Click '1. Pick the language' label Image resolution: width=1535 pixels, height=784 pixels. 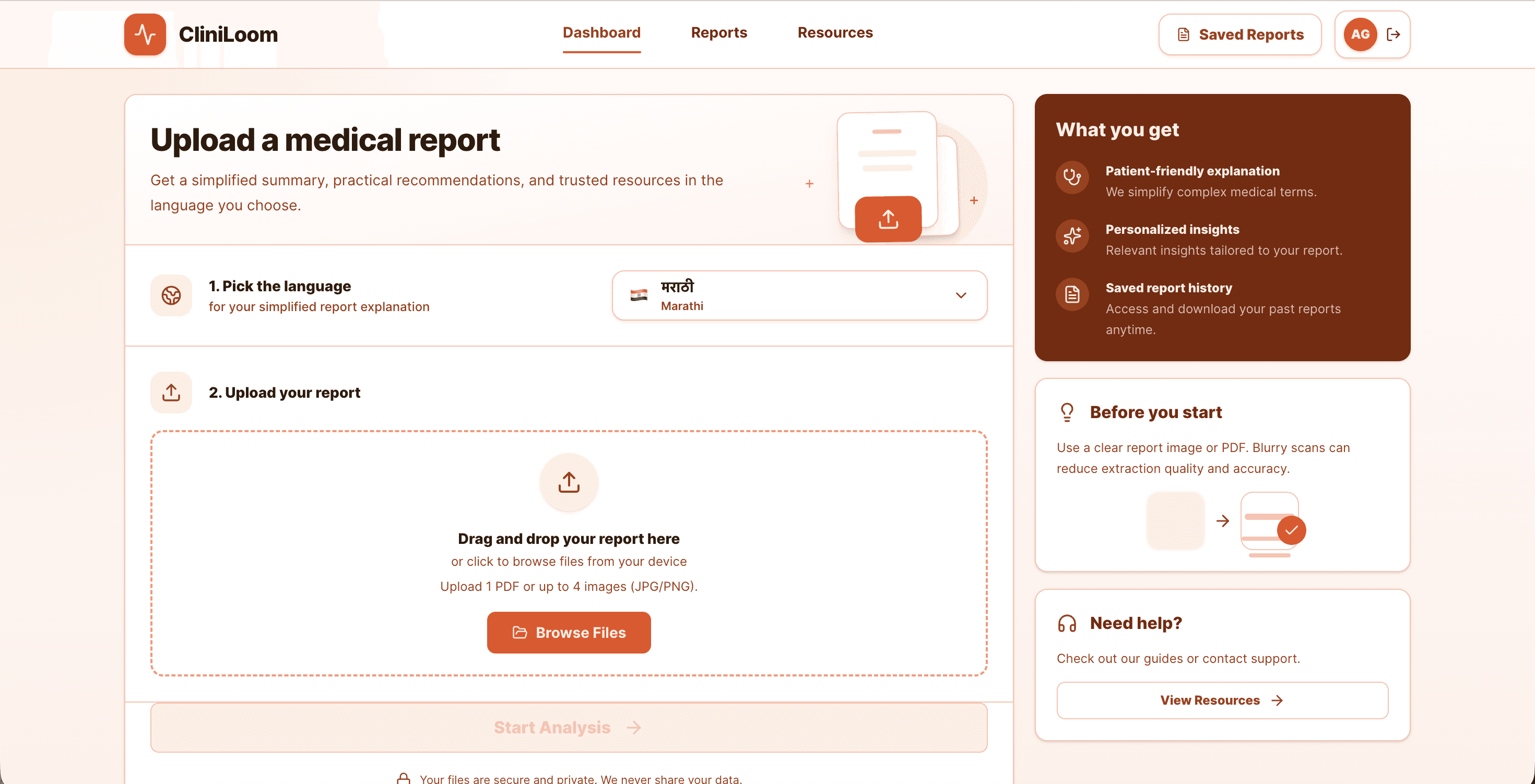pyautogui.click(x=279, y=286)
